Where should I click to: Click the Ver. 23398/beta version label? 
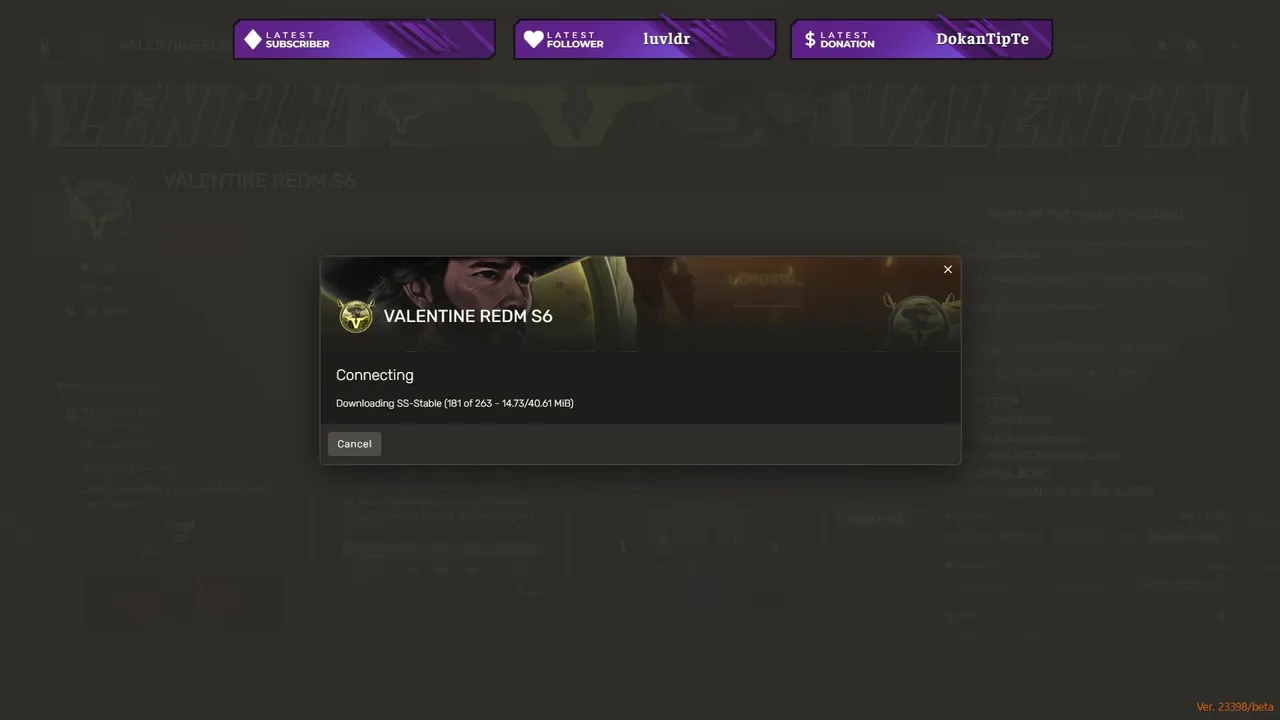click(x=1235, y=707)
